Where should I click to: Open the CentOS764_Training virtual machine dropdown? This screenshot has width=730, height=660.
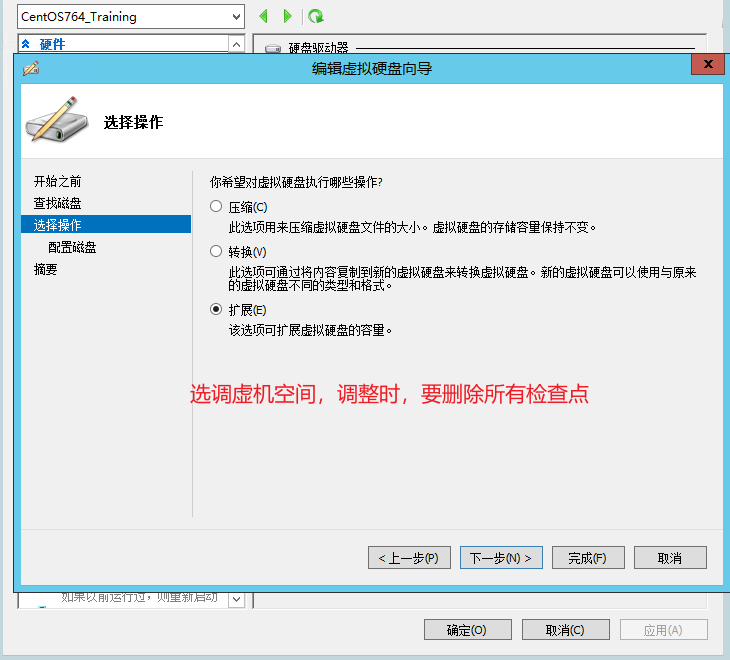click(x=130, y=17)
